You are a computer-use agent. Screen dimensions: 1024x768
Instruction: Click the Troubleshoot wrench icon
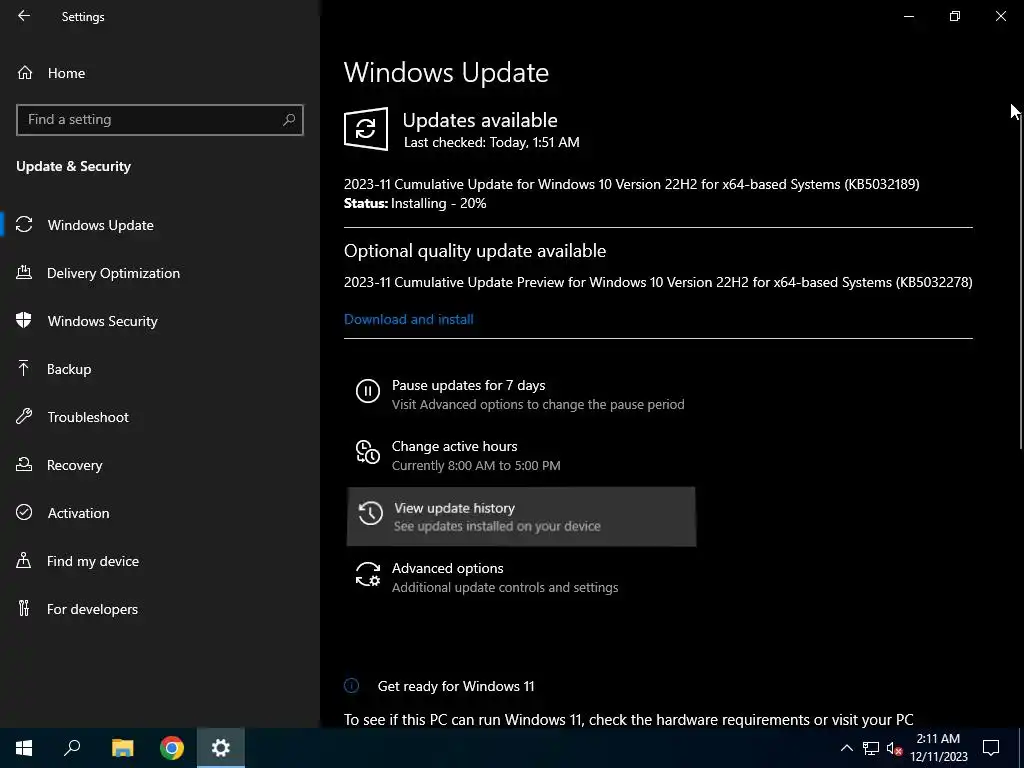(24, 417)
